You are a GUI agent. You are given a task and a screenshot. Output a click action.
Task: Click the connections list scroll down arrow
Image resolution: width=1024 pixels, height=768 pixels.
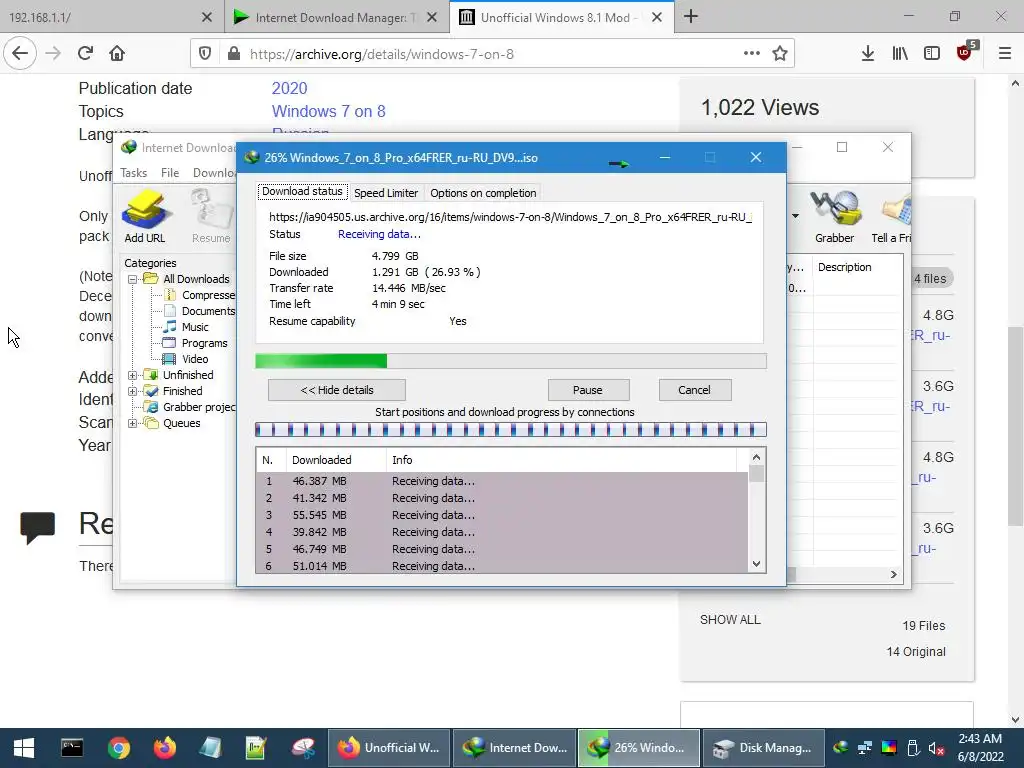tap(756, 564)
